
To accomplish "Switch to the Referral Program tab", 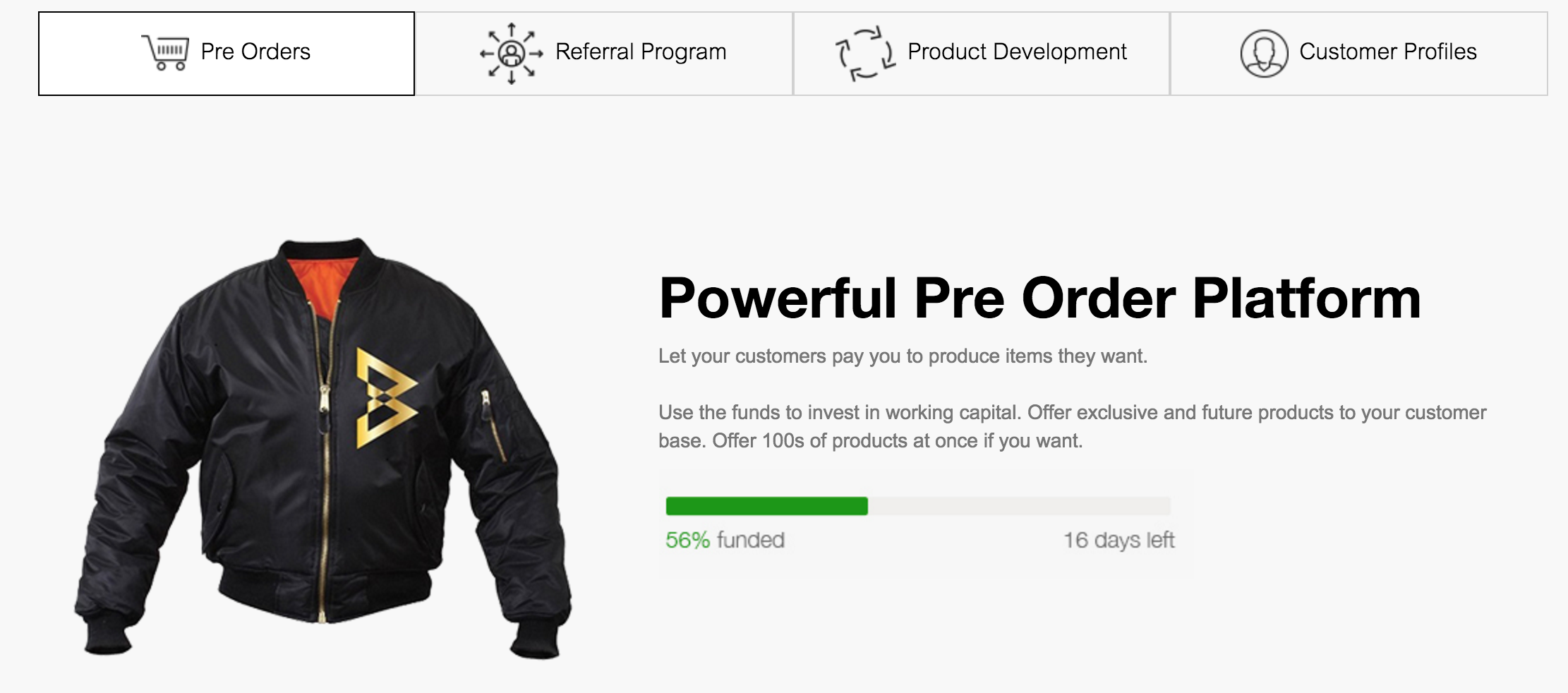I will point(640,52).
